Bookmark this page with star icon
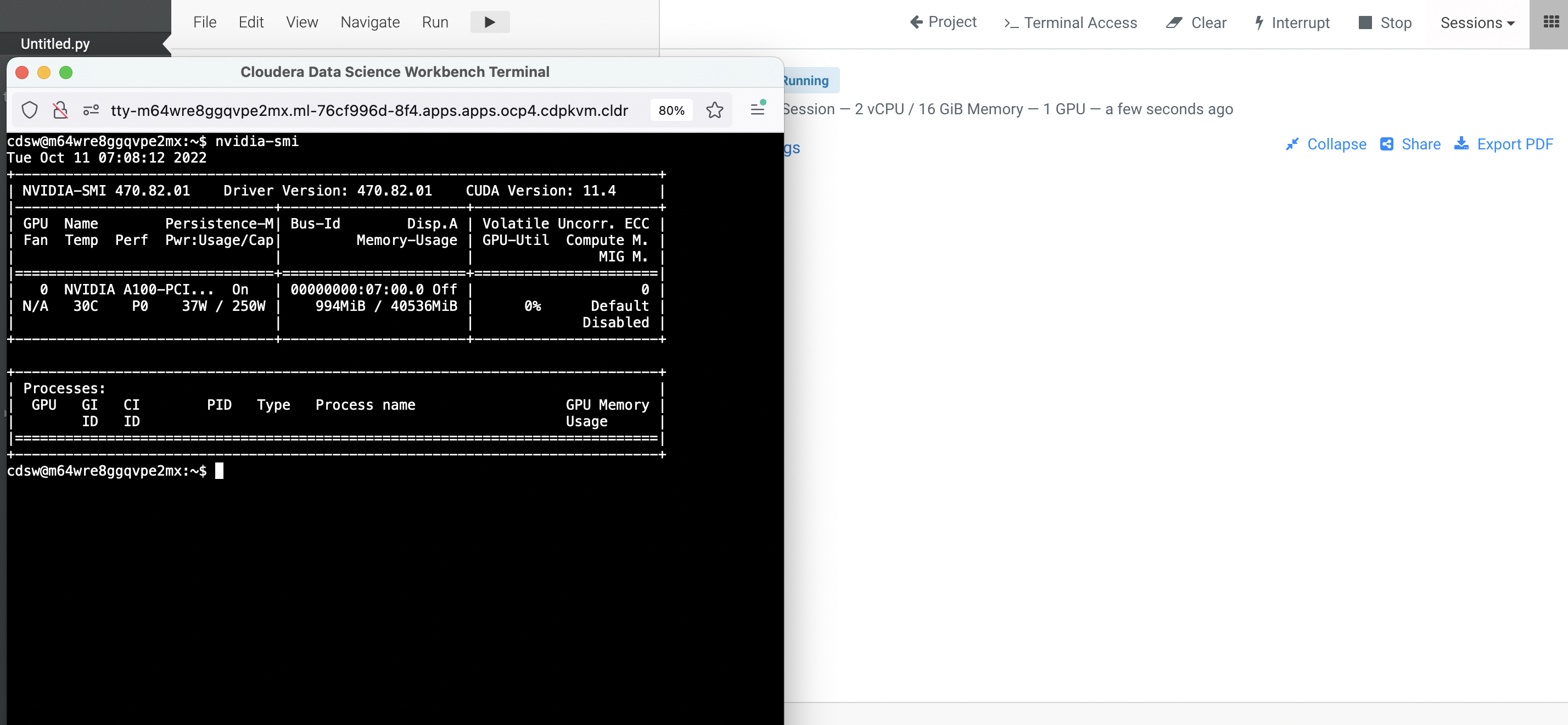The image size is (1568, 725). [x=715, y=110]
